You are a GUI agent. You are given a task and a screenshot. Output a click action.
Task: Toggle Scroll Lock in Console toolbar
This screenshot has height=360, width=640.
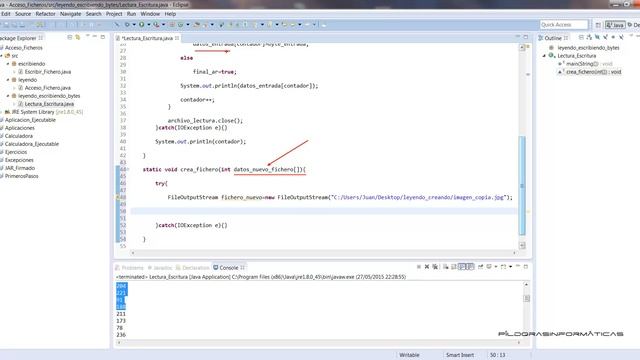(x=453, y=267)
